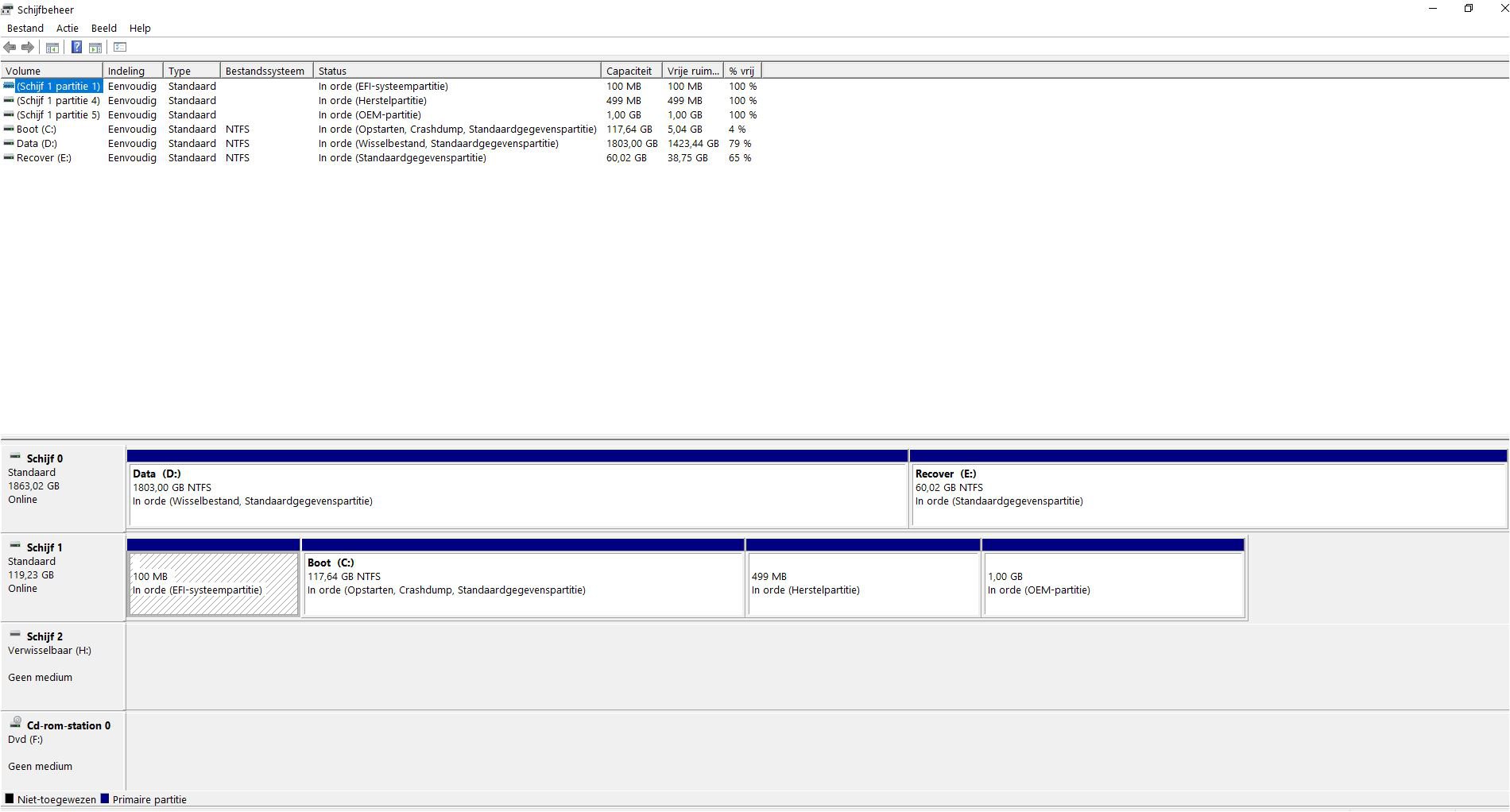The width and height of the screenshot is (1510, 812).
Task: Select the Boot (C:) row in the volume list
Action: tap(381, 130)
